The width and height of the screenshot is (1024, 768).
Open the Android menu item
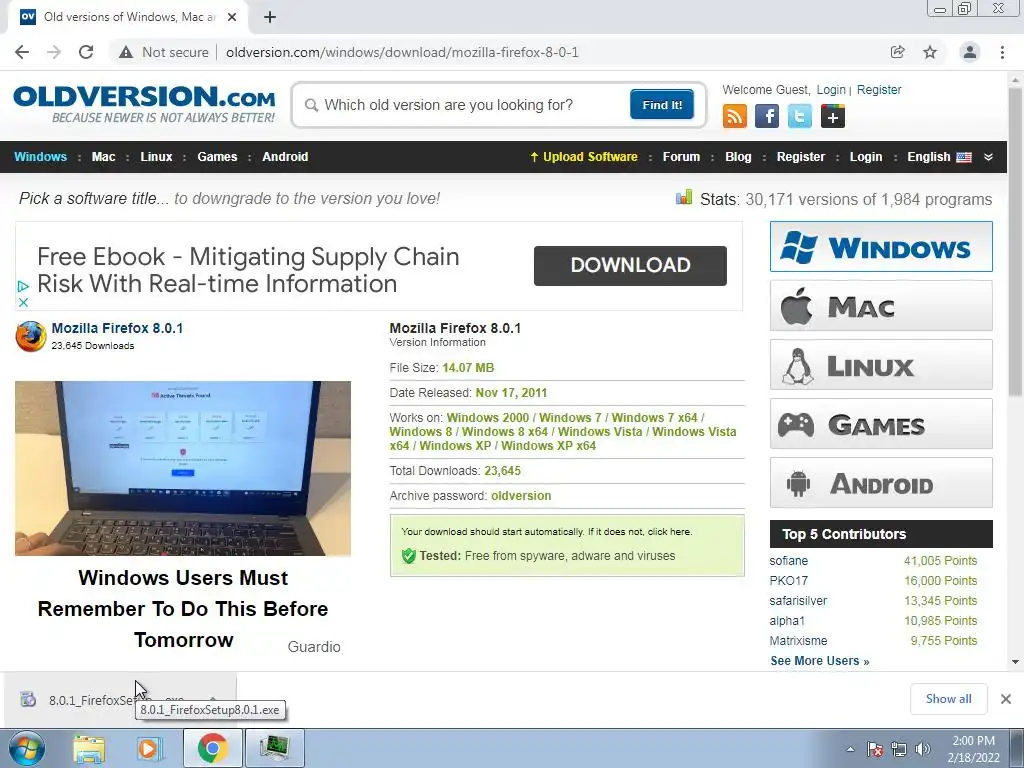point(285,157)
